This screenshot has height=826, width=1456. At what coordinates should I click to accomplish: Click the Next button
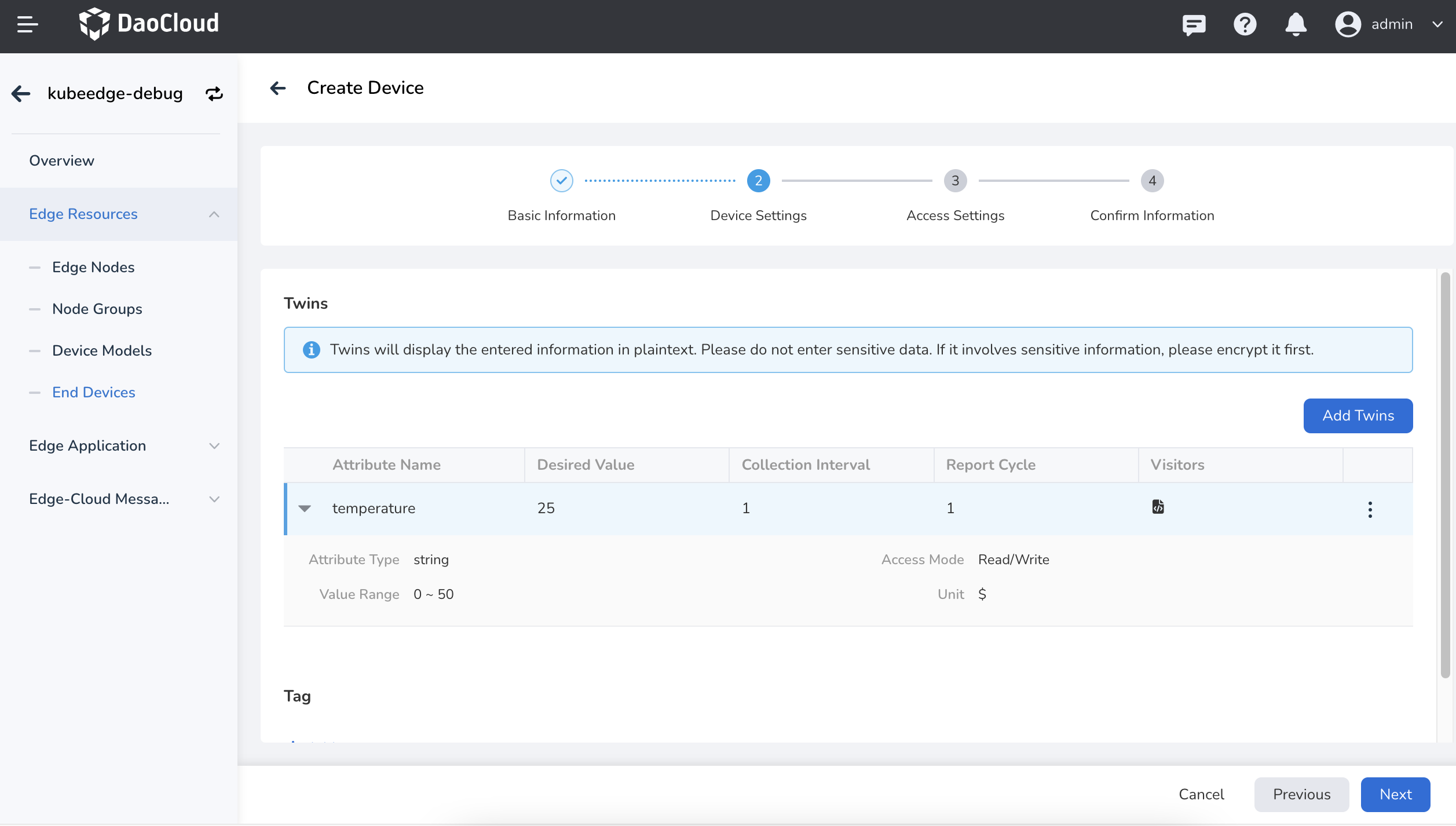(1395, 794)
